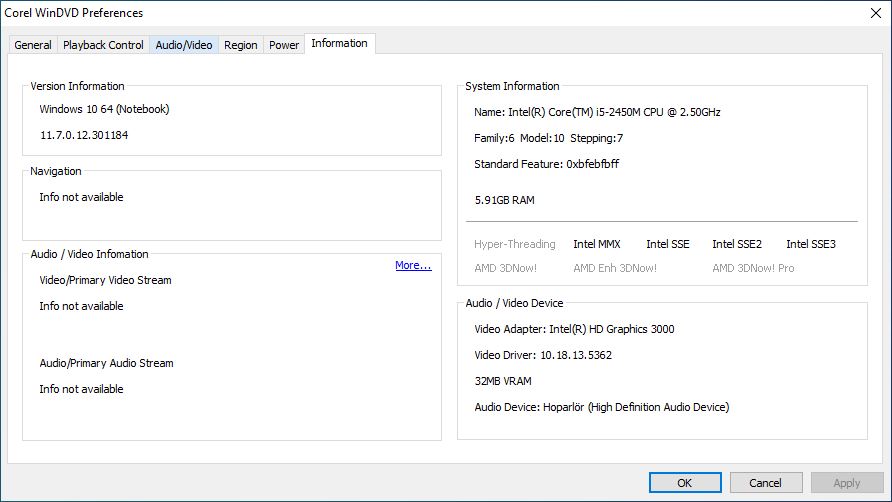Click the Corel WinDVD Preferences title
The height and width of the screenshot is (502, 892).
coord(74,13)
